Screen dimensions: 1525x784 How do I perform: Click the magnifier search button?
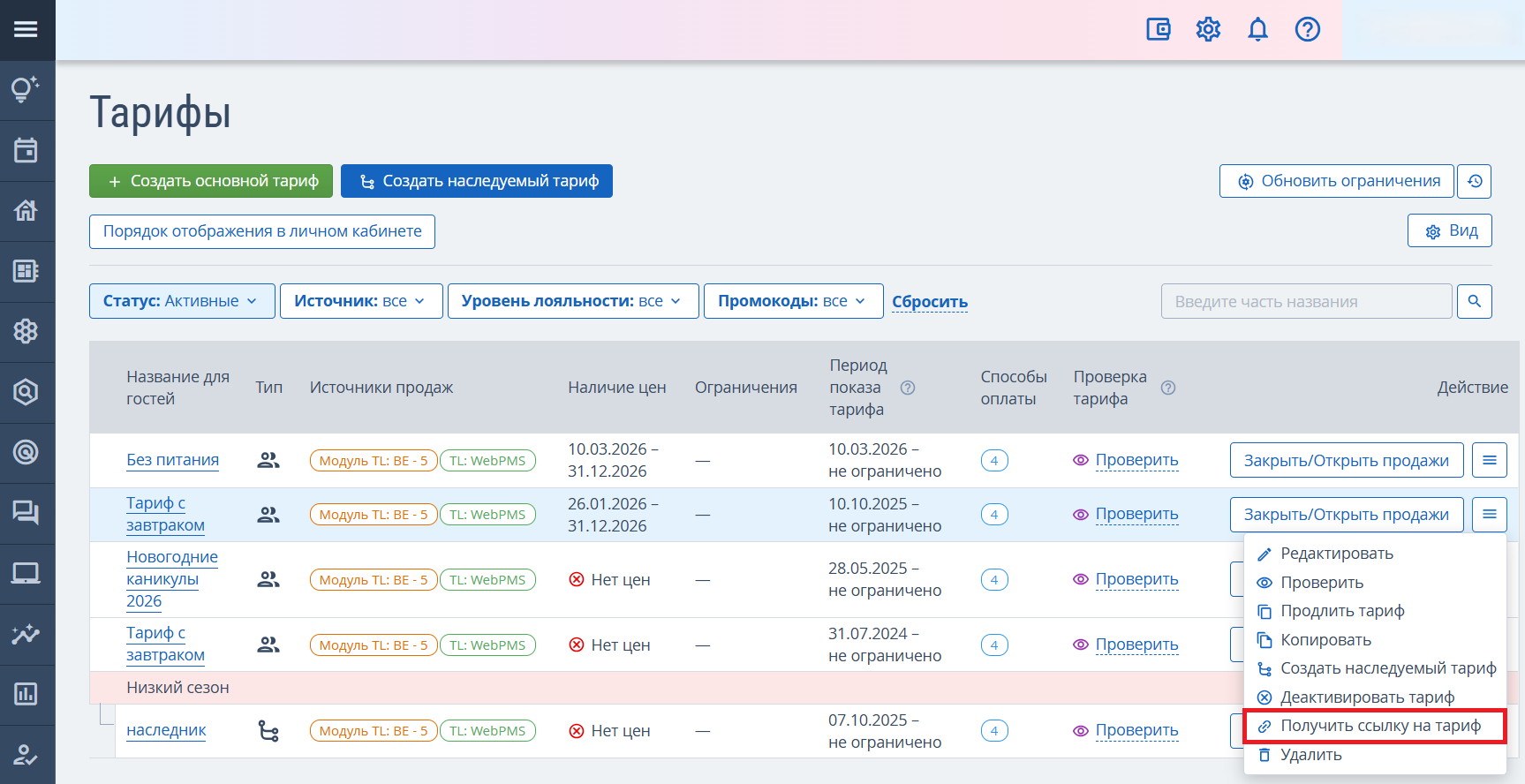point(1474,301)
